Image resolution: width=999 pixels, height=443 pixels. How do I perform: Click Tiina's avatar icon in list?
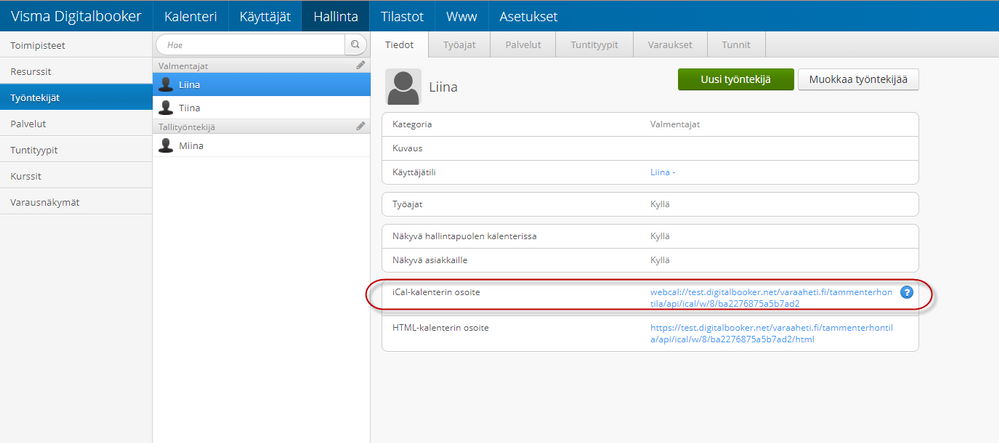click(166, 107)
